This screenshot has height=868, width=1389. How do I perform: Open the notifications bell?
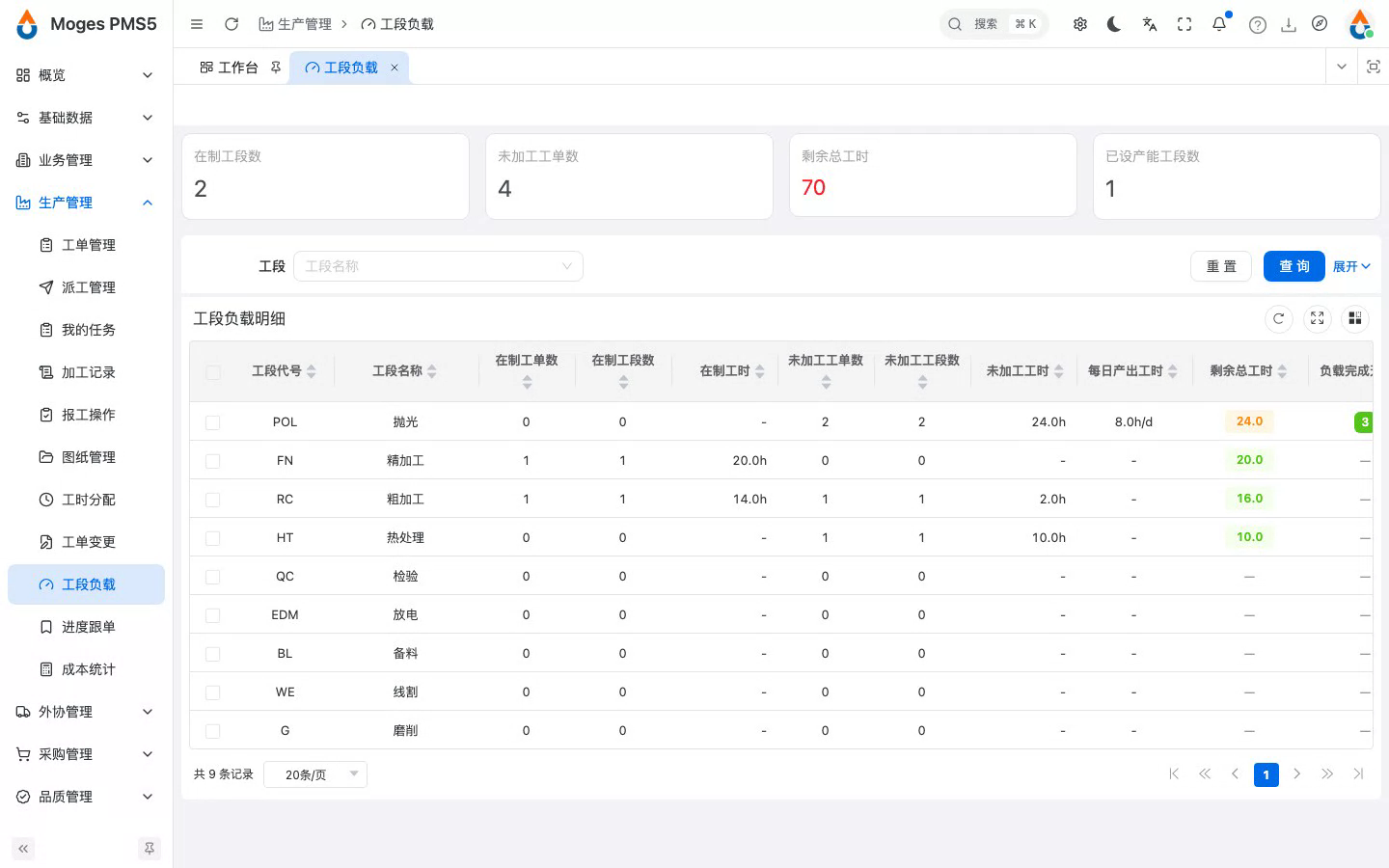(x=1219, y=24)
